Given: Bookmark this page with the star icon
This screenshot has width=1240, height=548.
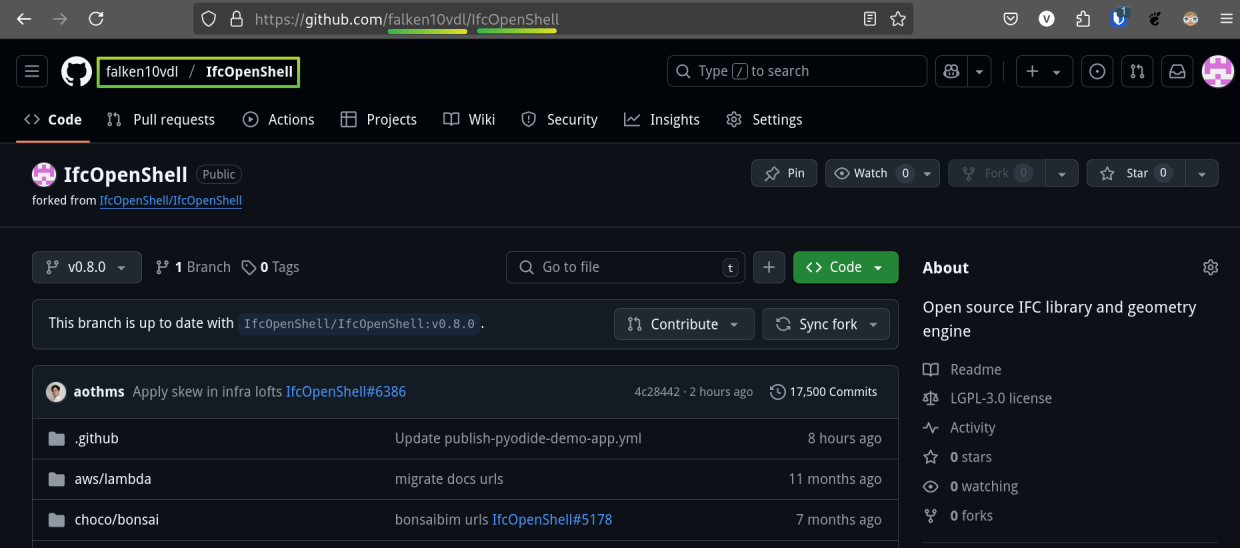Looking at the screenshot, I should click(x=898, y=19).
